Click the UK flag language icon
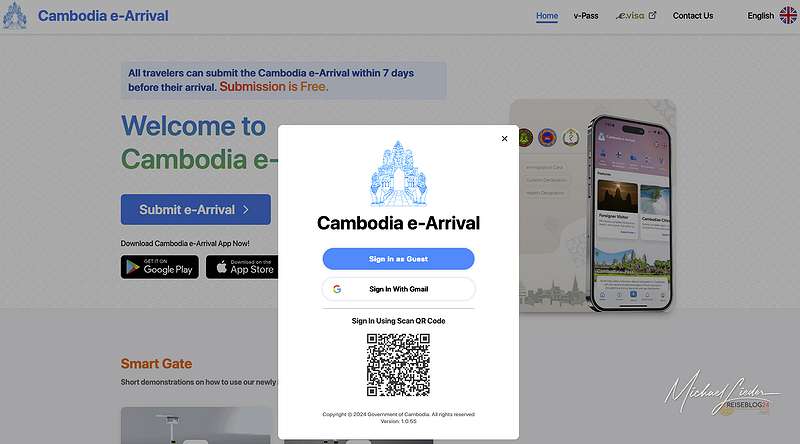This screenshot has width=800, height=444. [x=788, y=16]
